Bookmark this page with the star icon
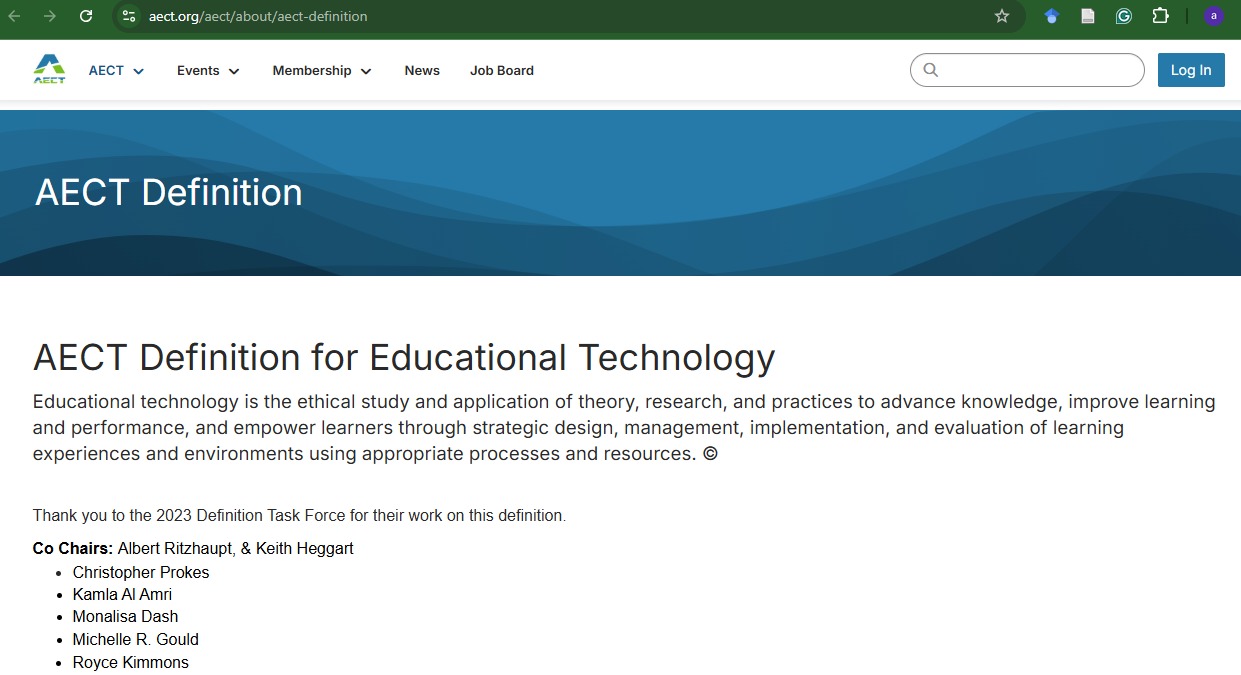This screenshot has width=1241, height=675. click(1002, 16)
